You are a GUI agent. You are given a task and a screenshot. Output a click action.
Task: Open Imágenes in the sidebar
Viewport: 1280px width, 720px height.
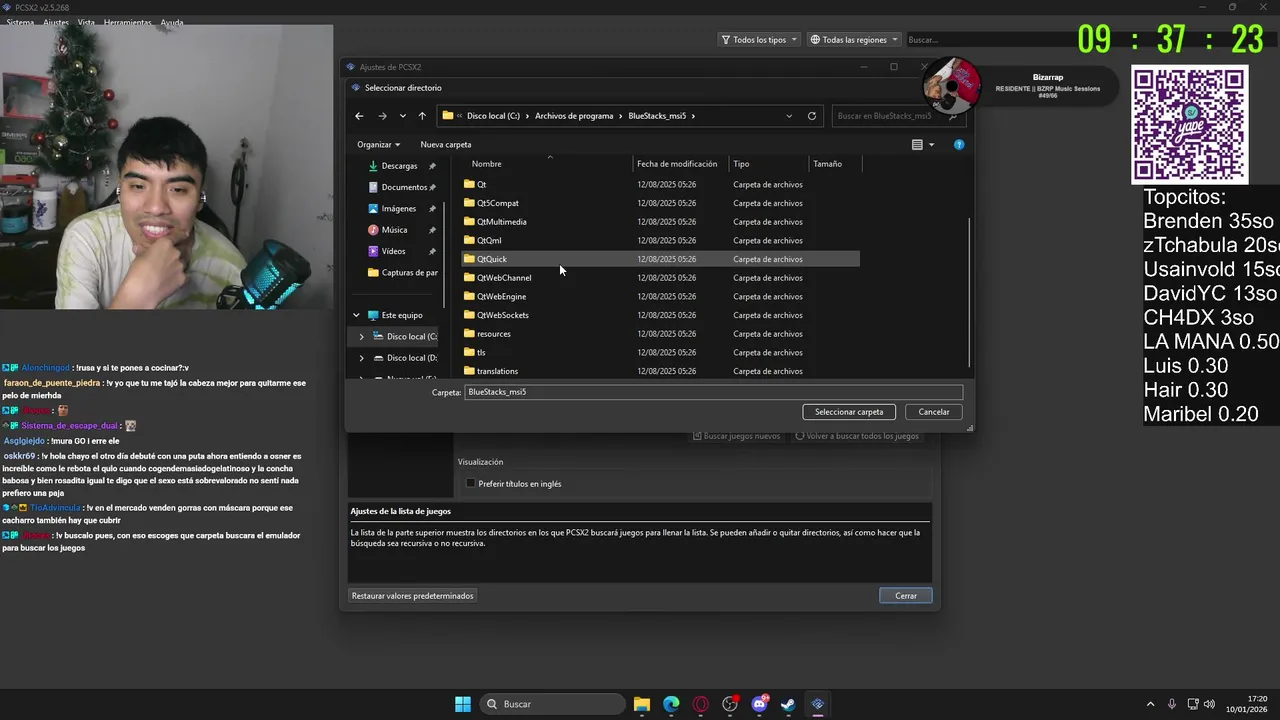point(398,209)
